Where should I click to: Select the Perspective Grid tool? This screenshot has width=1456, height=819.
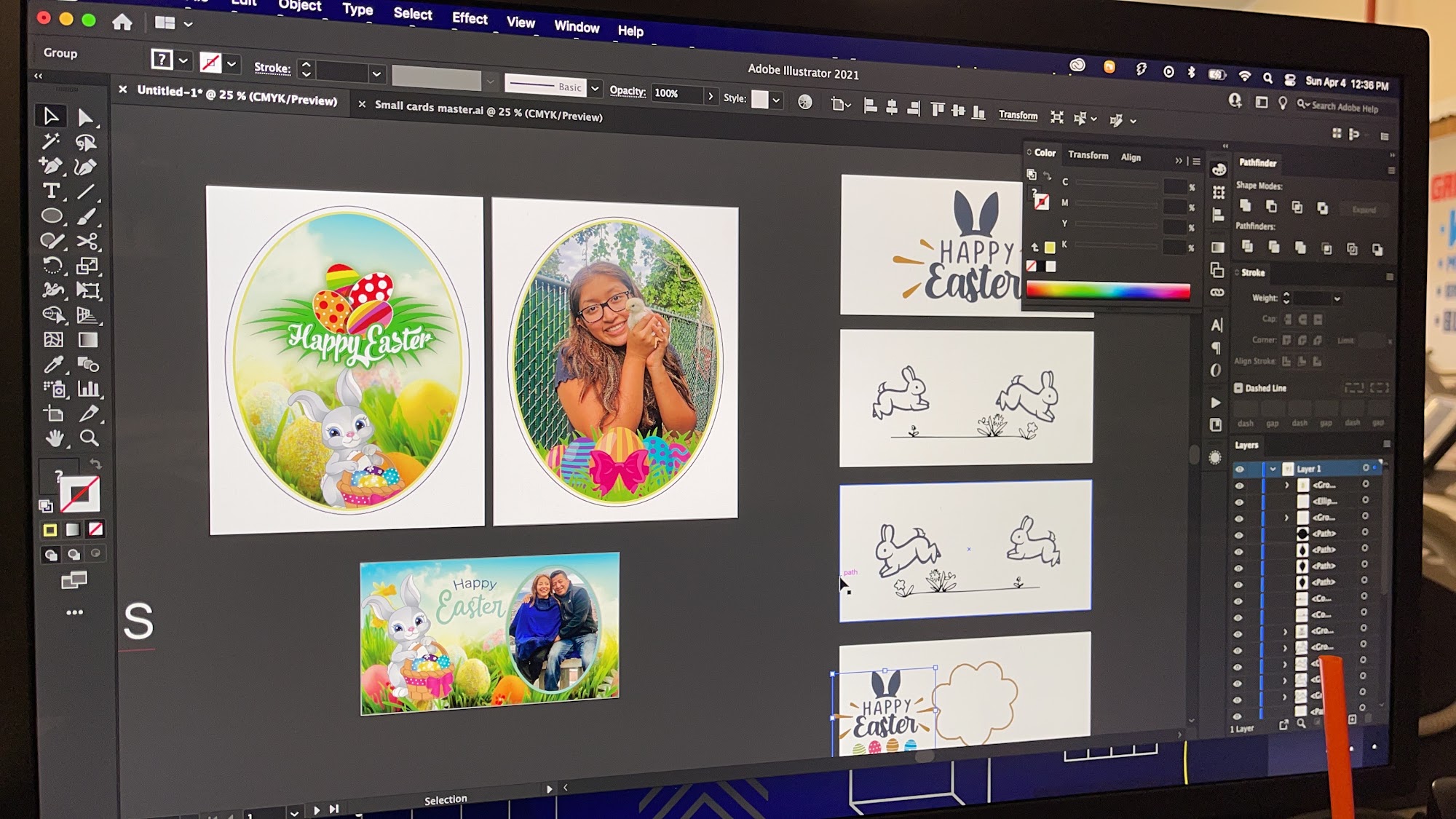pos(88,315)
